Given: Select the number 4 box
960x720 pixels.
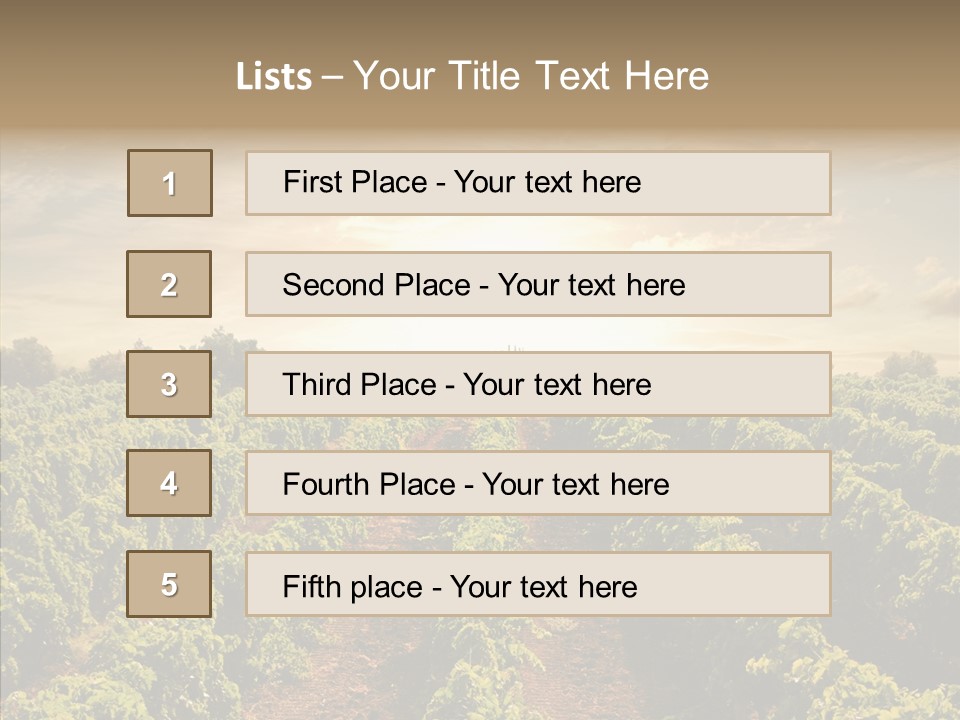Looking at the screenshot, I should coord(169,483).
